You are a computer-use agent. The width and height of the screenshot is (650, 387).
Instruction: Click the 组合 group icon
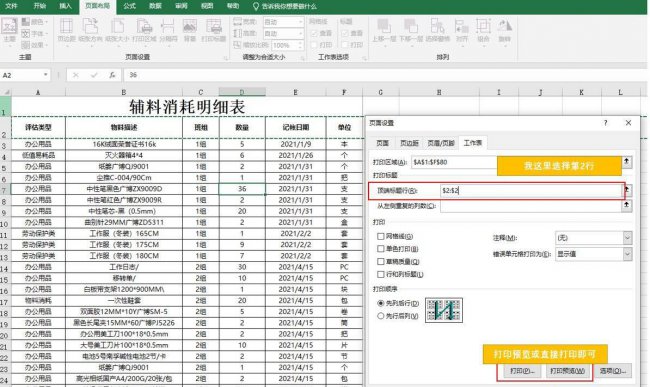point(483,30)
